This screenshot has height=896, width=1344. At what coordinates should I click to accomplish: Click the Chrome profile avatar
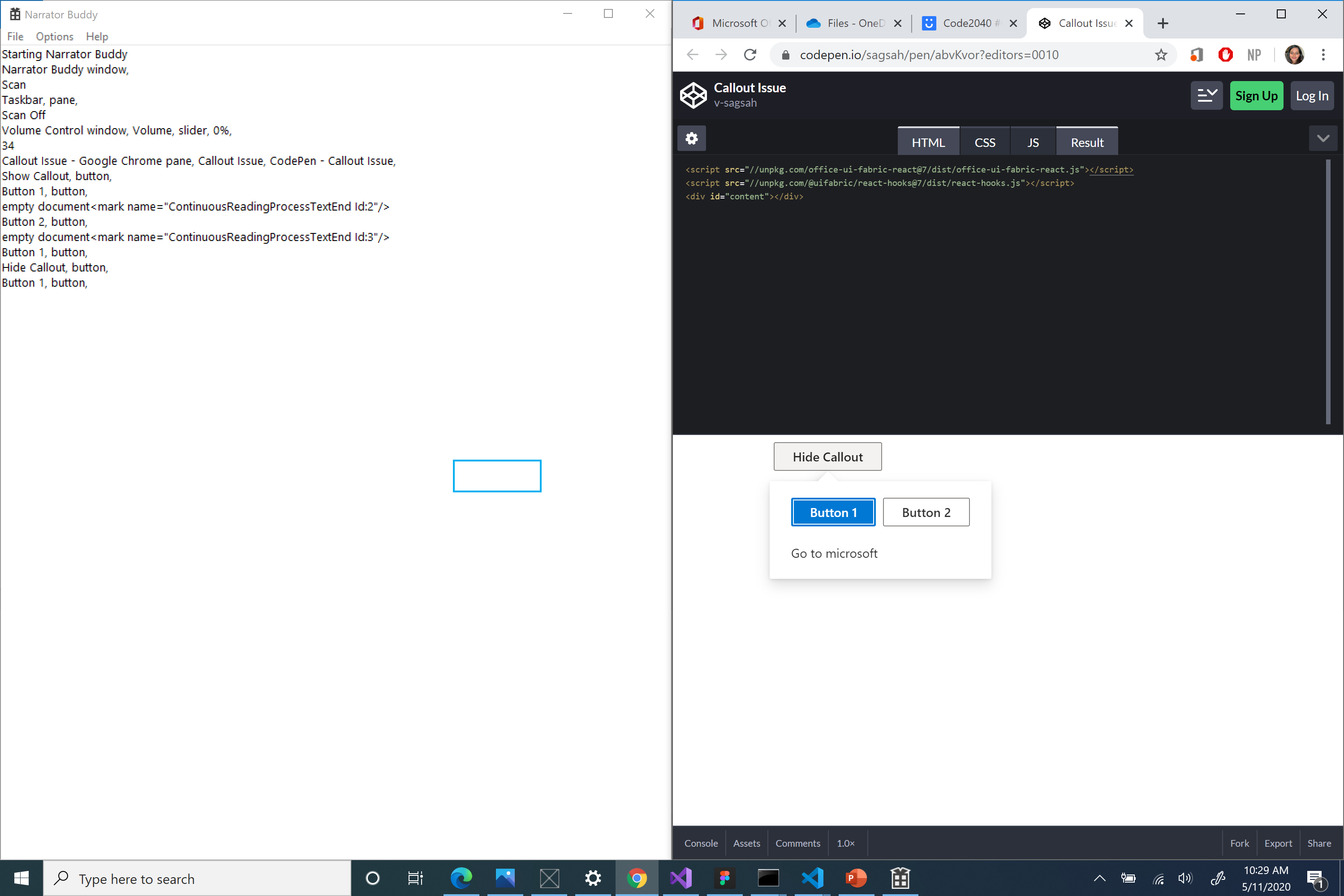[1294, 54]
